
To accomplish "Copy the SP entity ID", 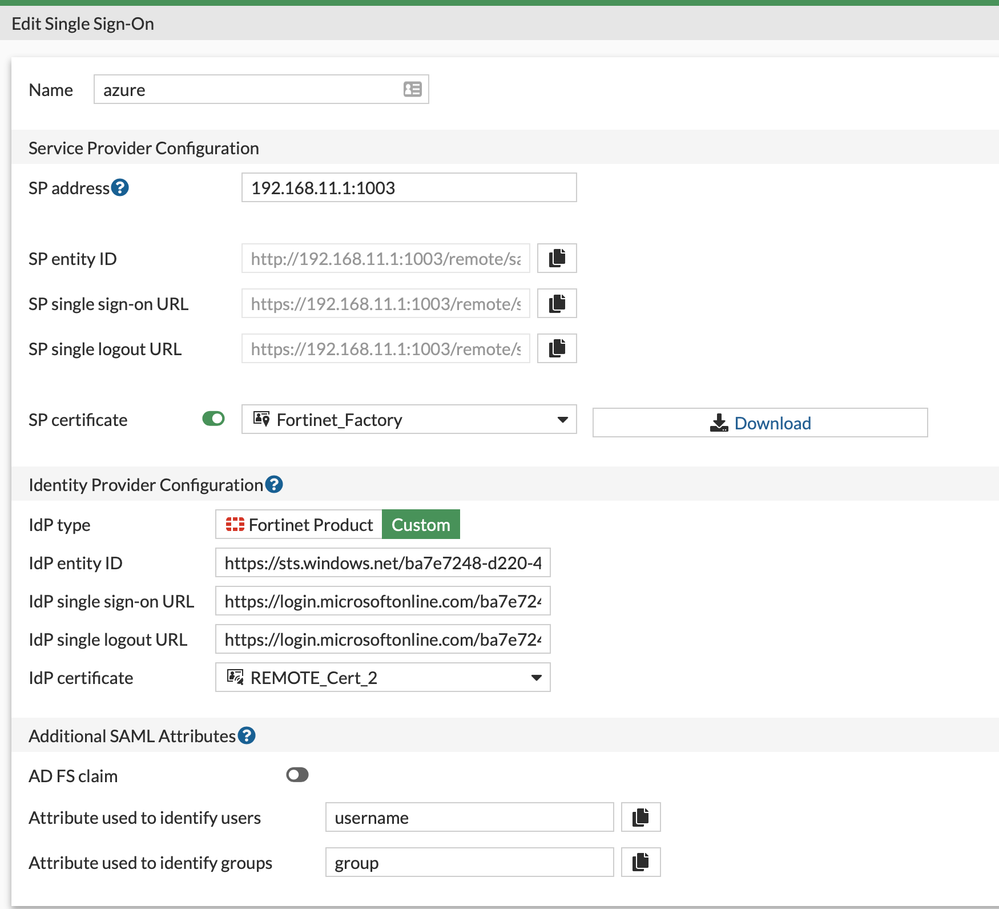I will [x=557, y=259].
